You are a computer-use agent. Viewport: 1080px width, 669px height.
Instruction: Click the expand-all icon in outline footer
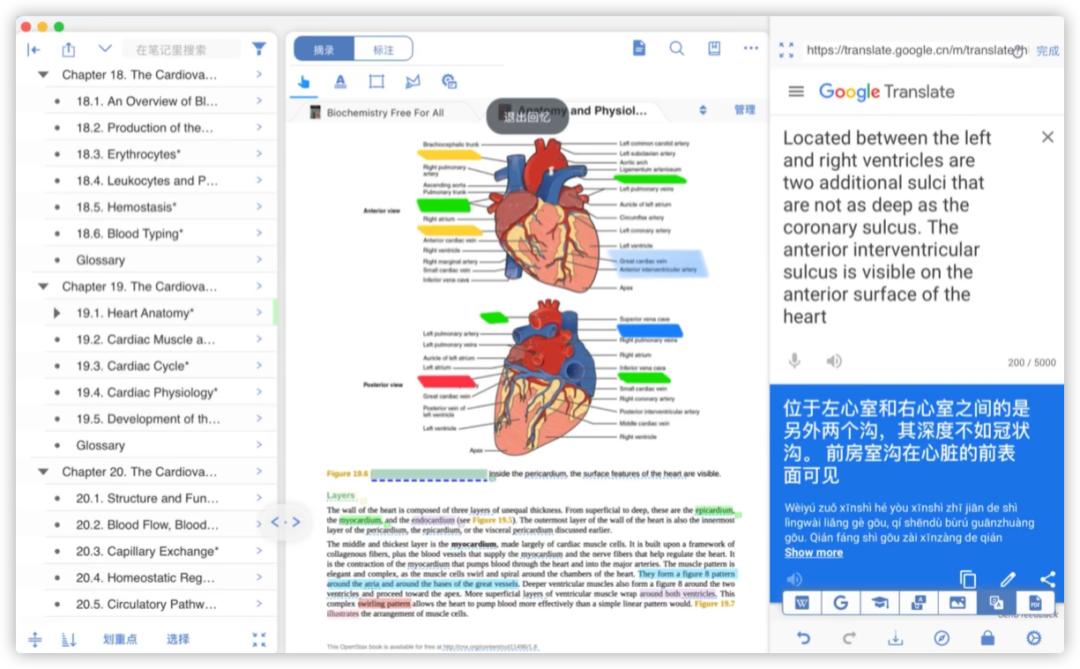34,640
